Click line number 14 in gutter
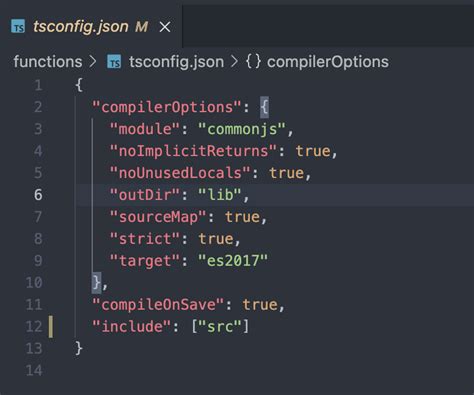 coord(34,371)
